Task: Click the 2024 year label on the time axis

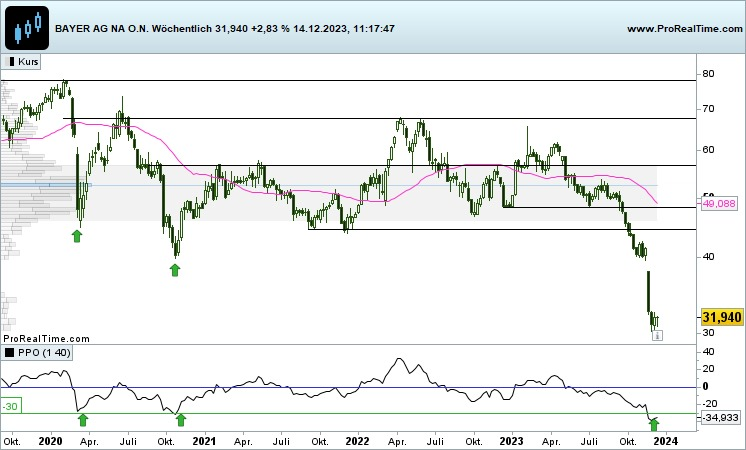Action: click(x=665, y=441)
